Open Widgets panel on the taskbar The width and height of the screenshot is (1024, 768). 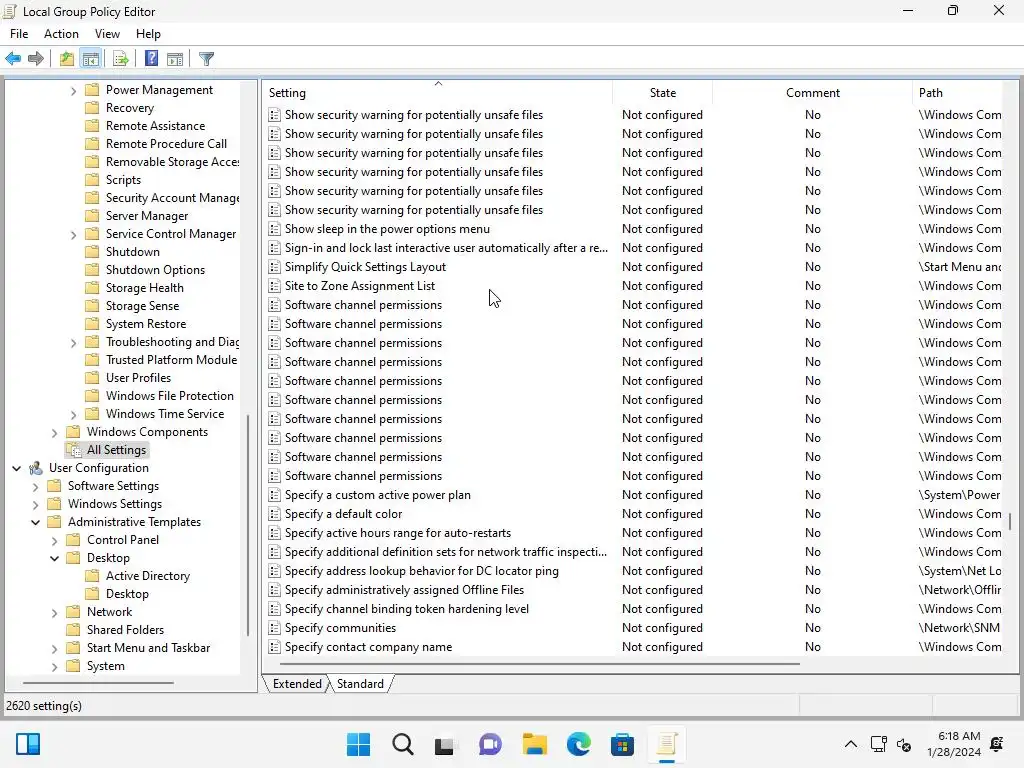click(28, 744)
